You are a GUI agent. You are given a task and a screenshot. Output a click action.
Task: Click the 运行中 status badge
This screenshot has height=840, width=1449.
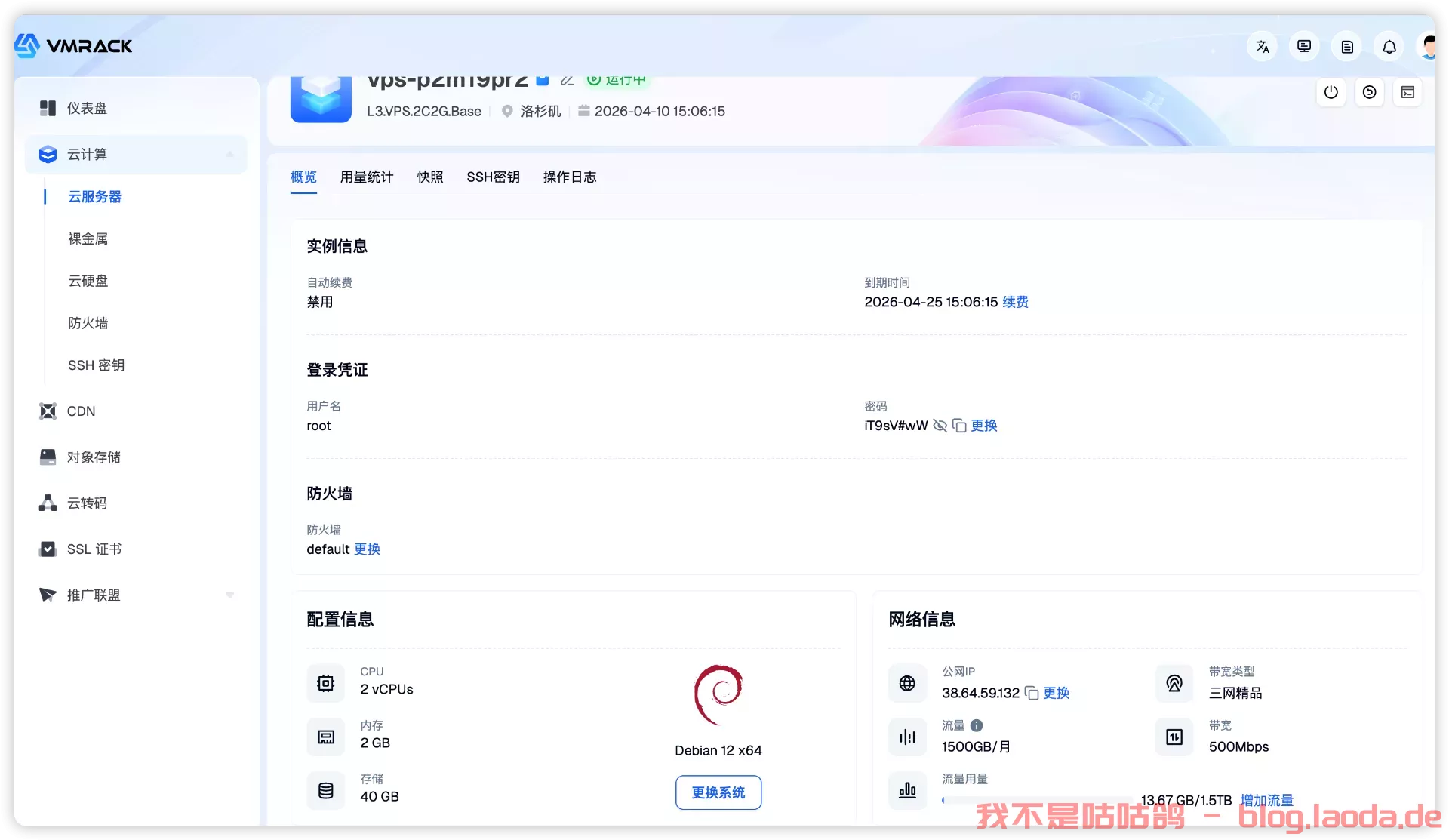coord(617,80)
